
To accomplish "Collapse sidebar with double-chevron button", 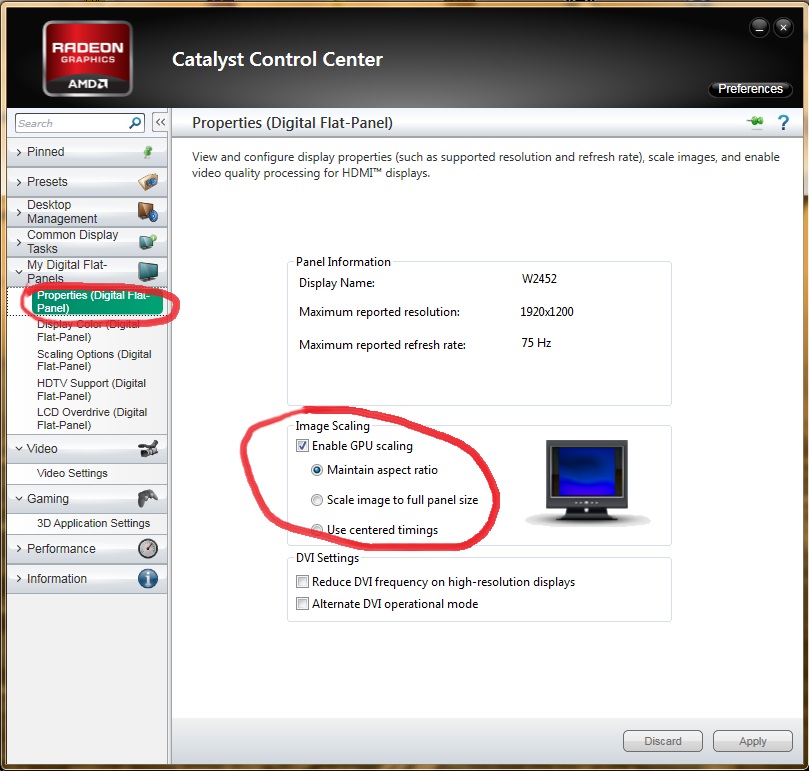I will 160,122.
